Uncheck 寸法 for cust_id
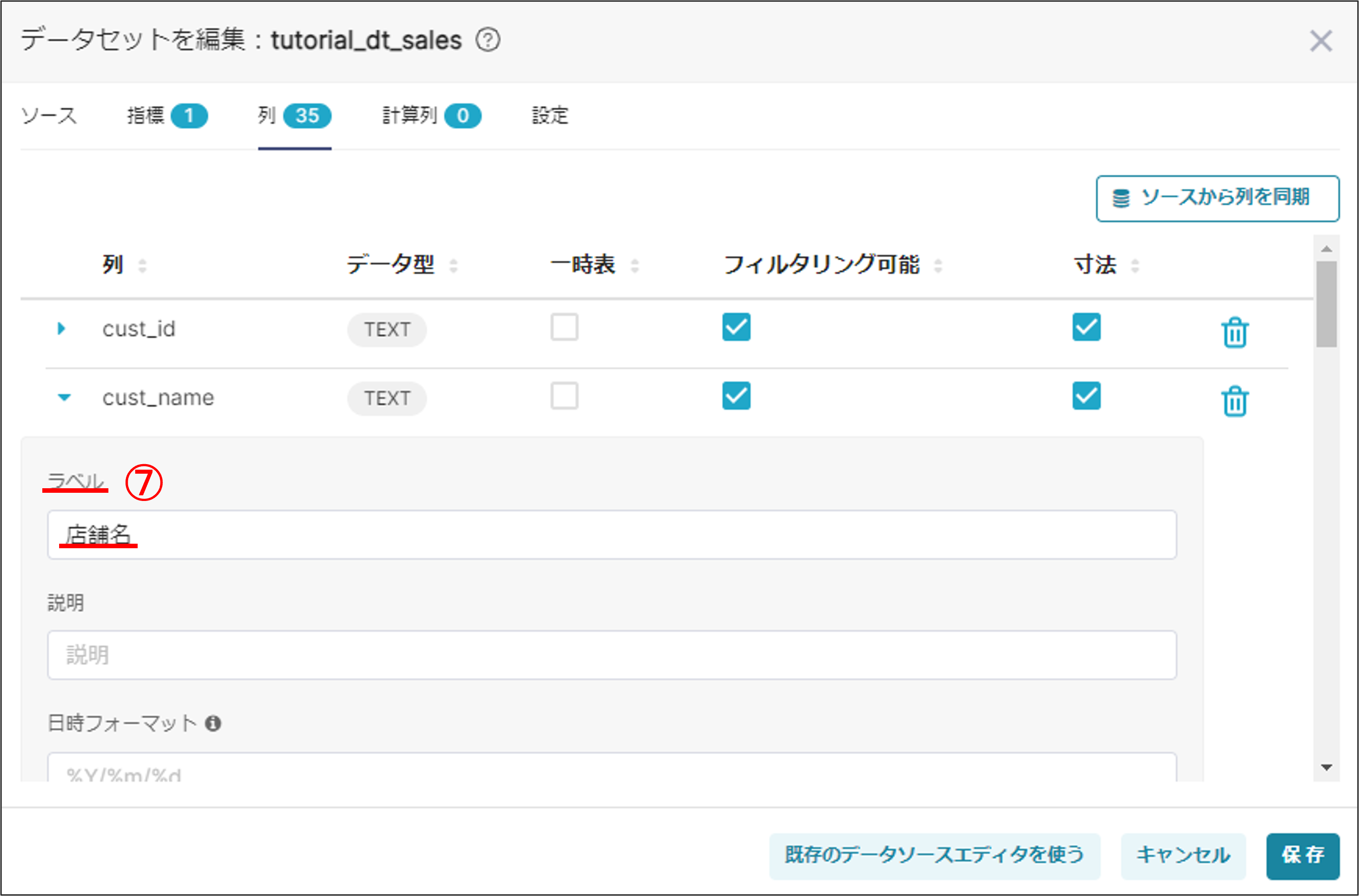1359x896 pixels. coord(1086,327)
